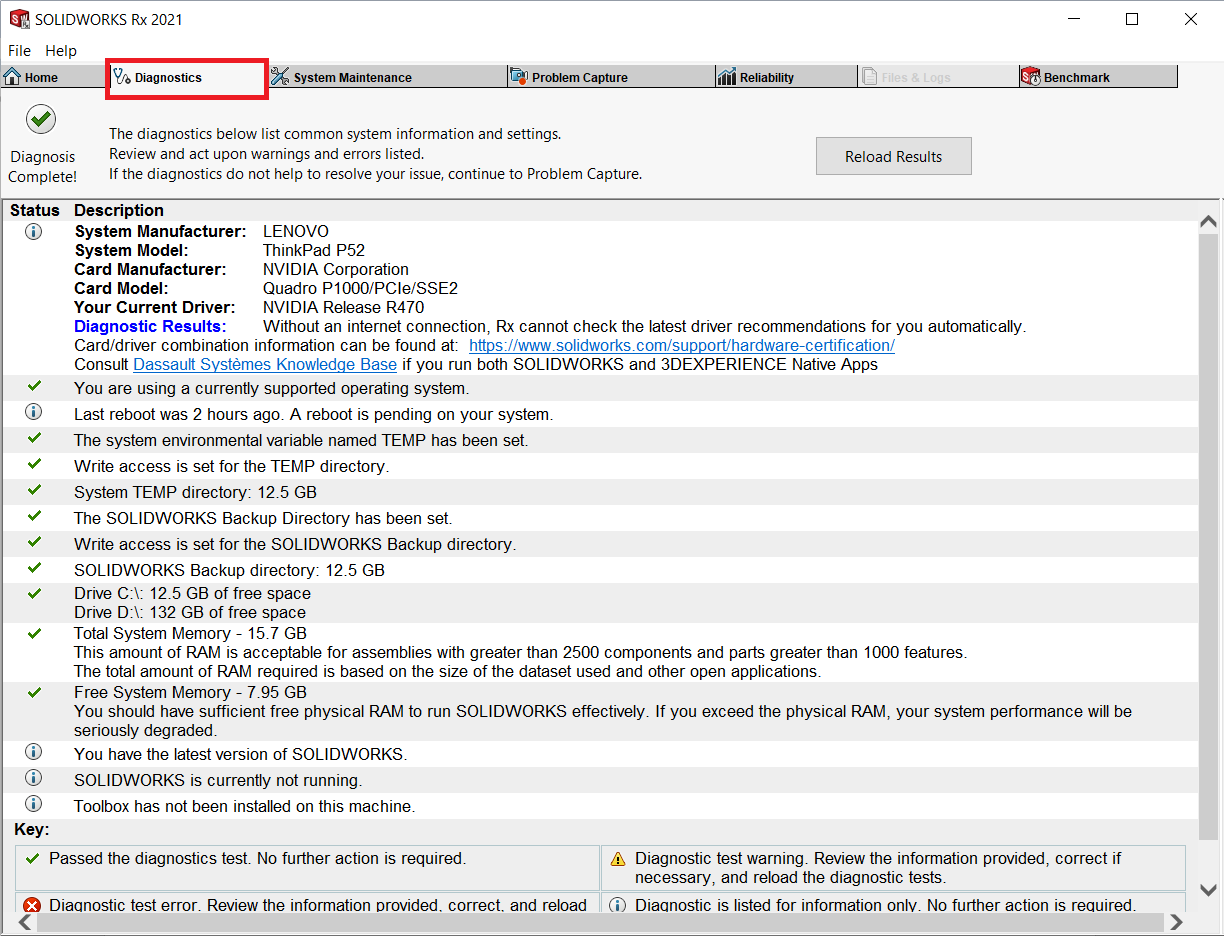Switch to the Home tab
Screen dimensions: 1224x936
click(53, 77)
